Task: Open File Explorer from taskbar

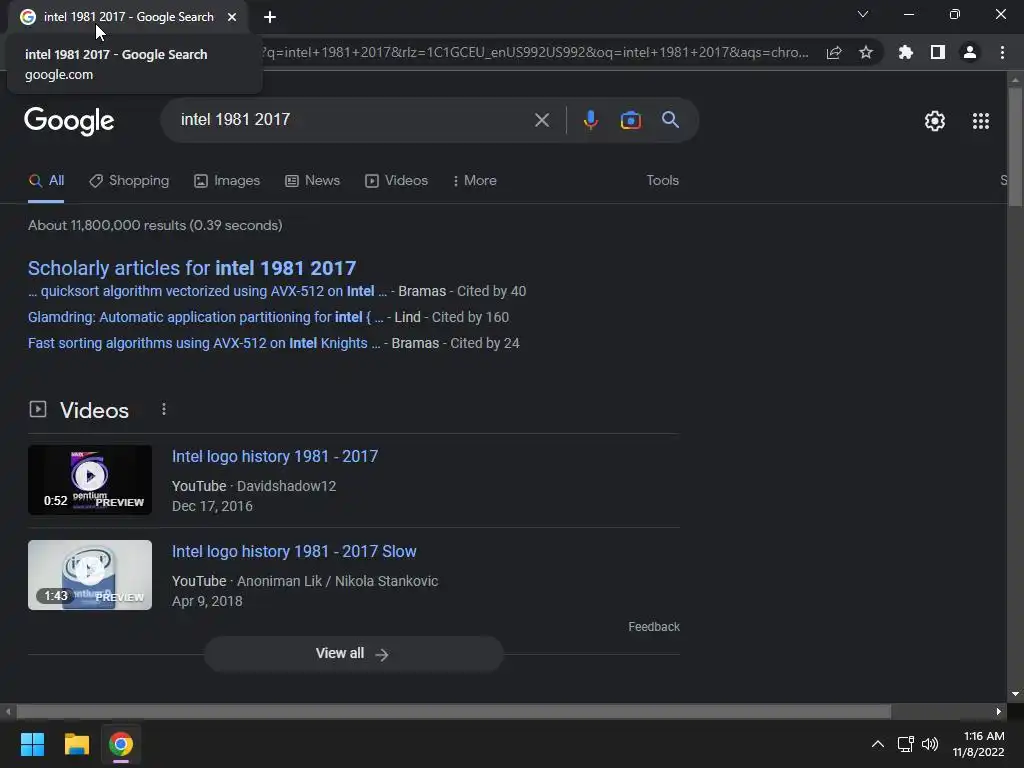Action: [76, 744]
